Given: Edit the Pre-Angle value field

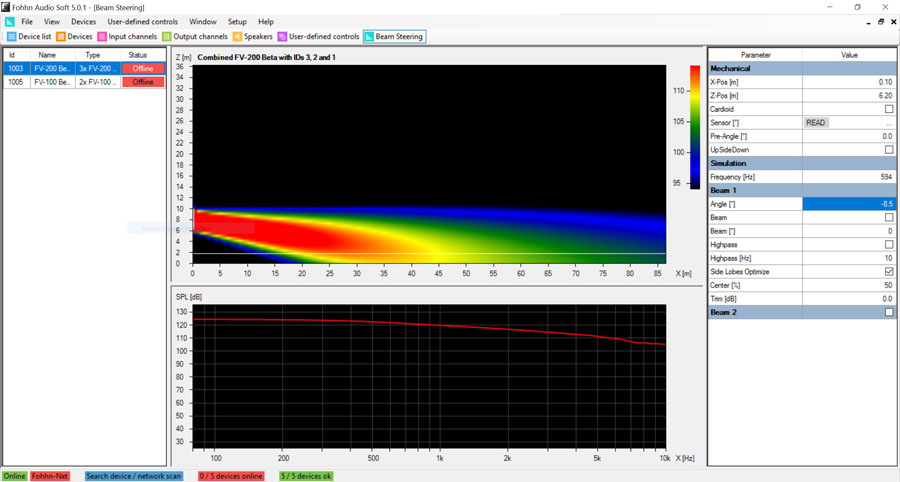Looking at the screenshot, I should point(849,137).
